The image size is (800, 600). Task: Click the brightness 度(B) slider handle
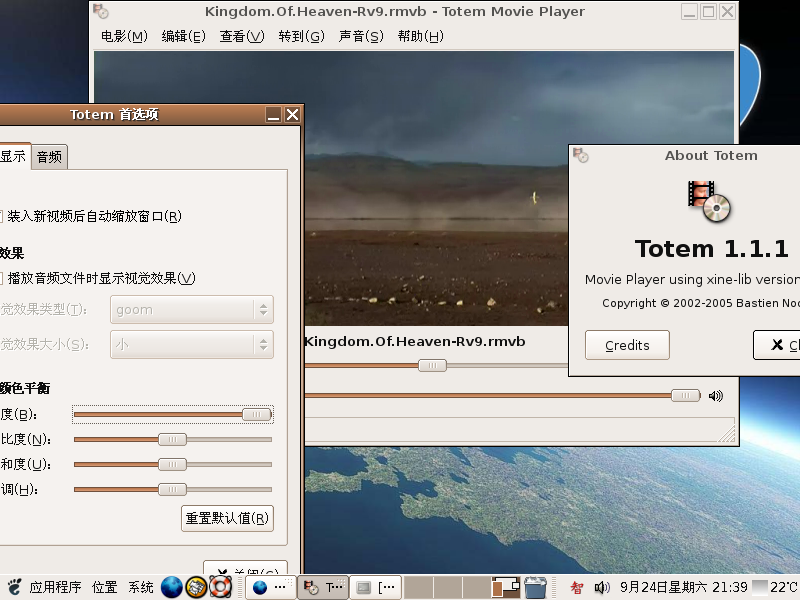[257, 414]
